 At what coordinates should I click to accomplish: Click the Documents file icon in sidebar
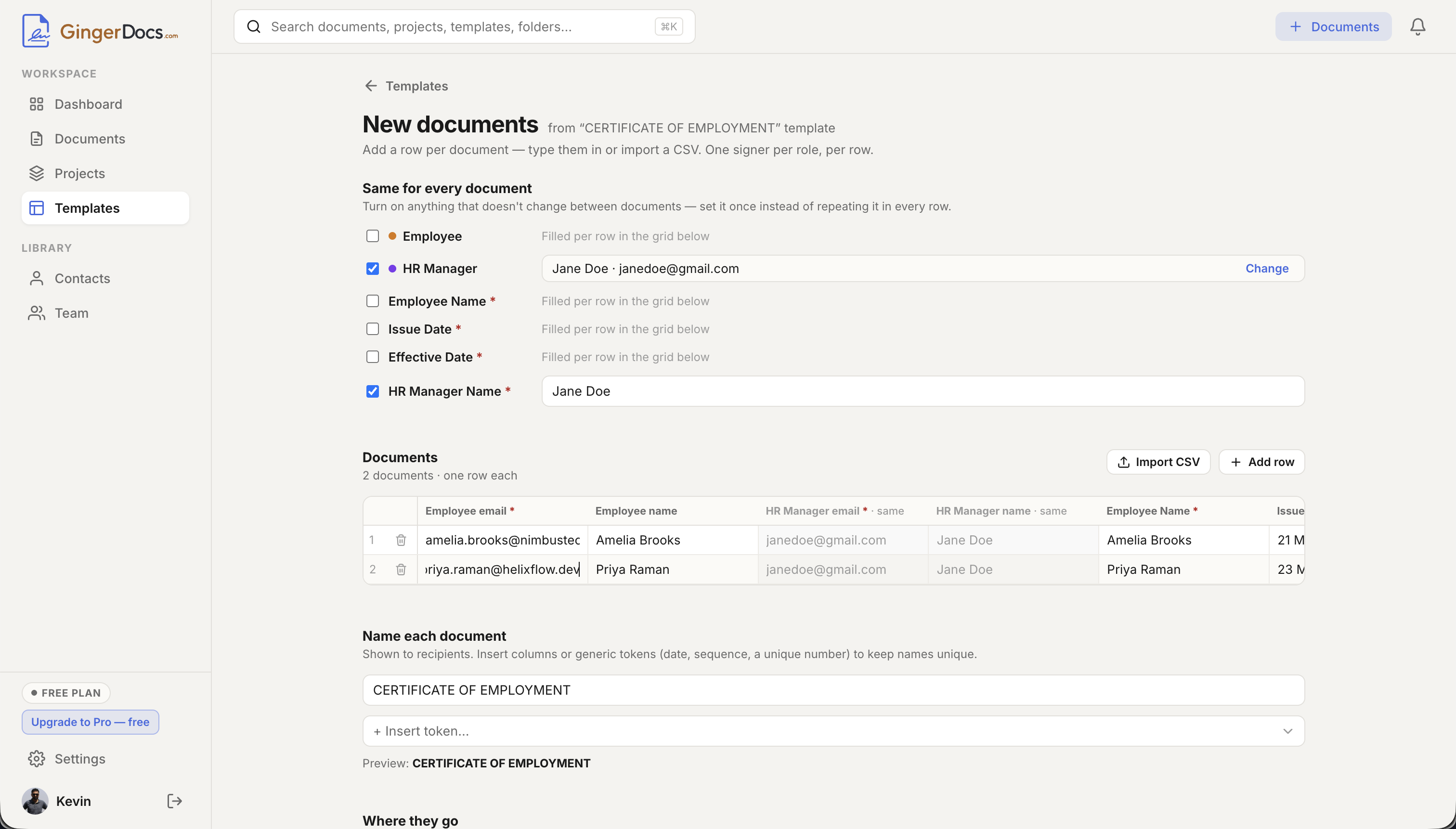[x=37, y=139]
